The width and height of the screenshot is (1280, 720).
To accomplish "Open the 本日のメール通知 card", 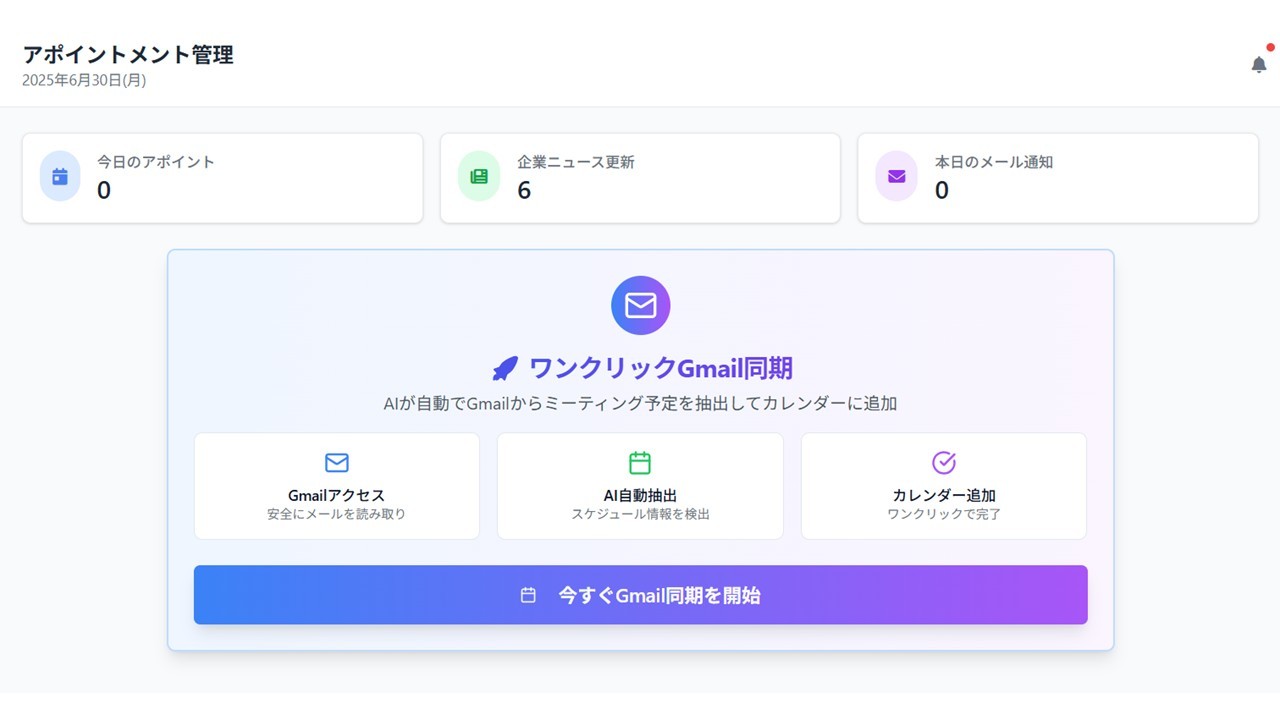I will tap(1058, 178).
